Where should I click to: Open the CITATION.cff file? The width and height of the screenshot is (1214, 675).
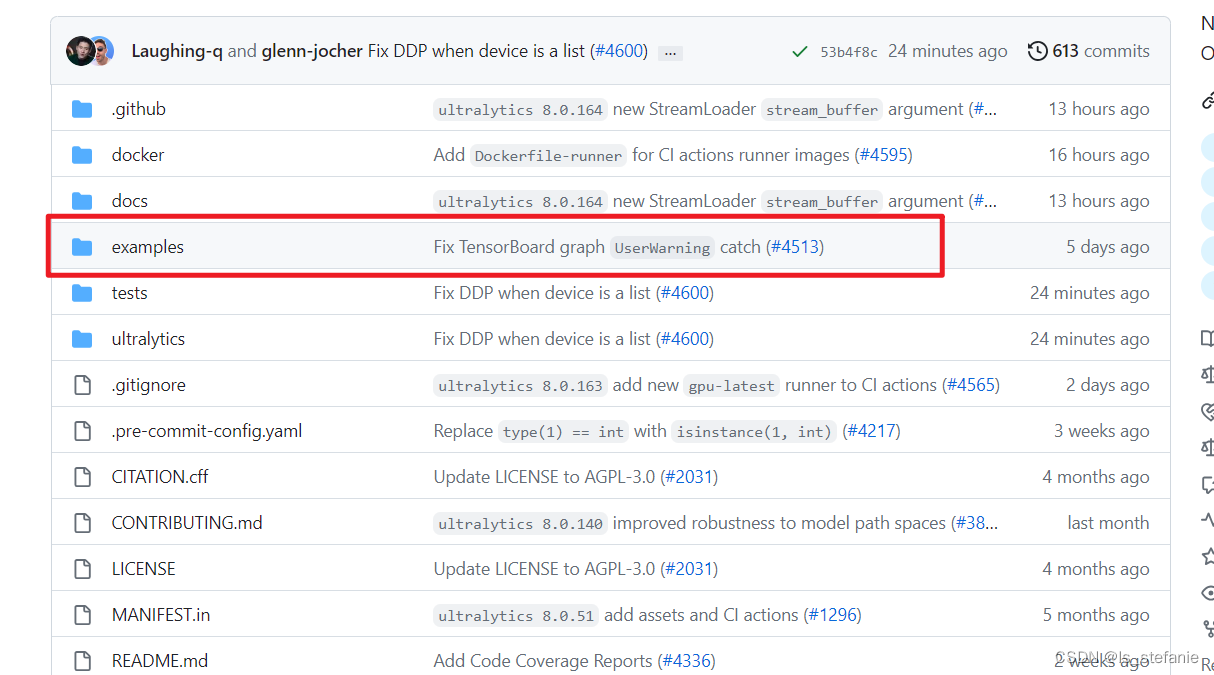[160, 477]
